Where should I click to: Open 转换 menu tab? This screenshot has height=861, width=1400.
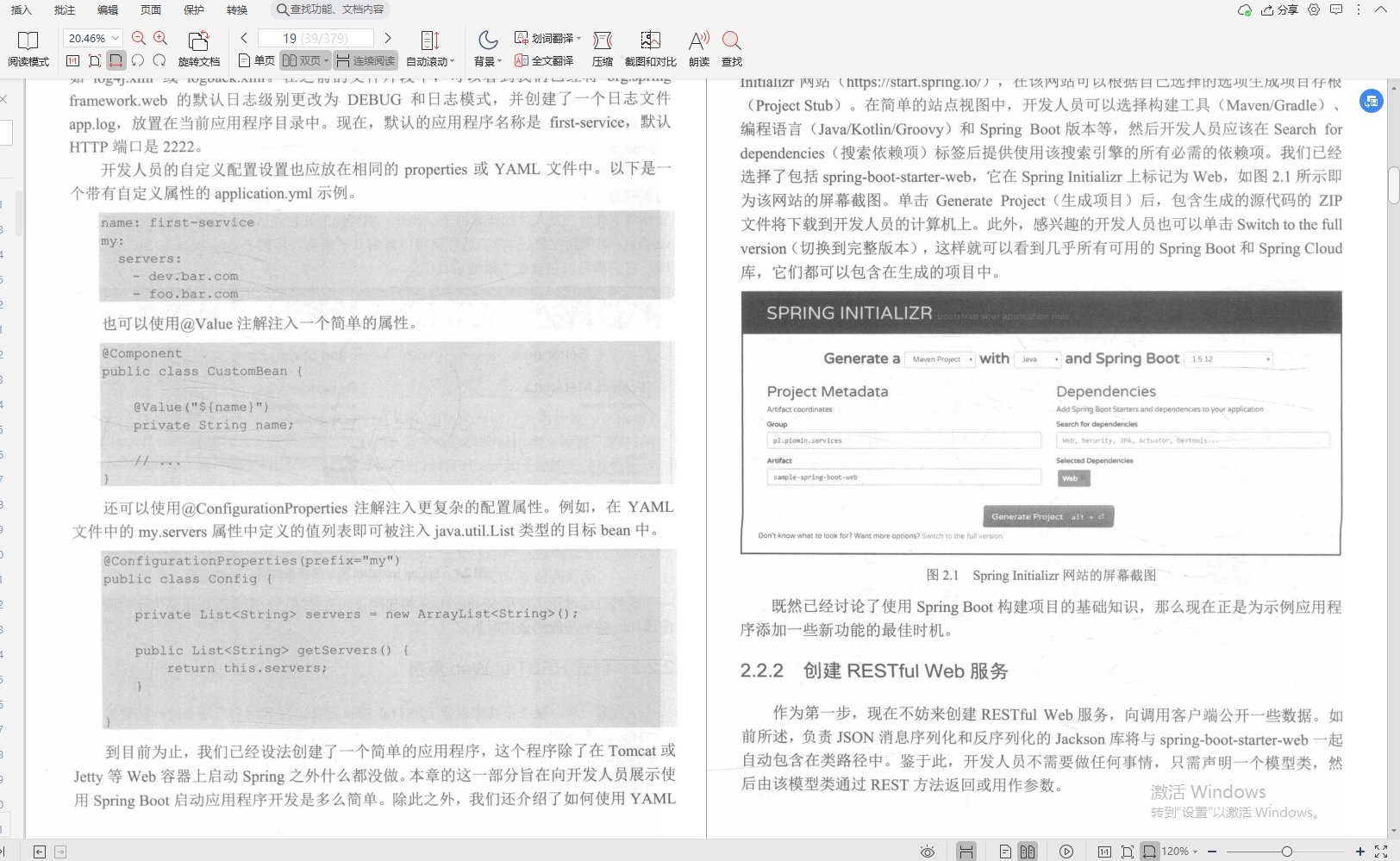coord(236,9)
